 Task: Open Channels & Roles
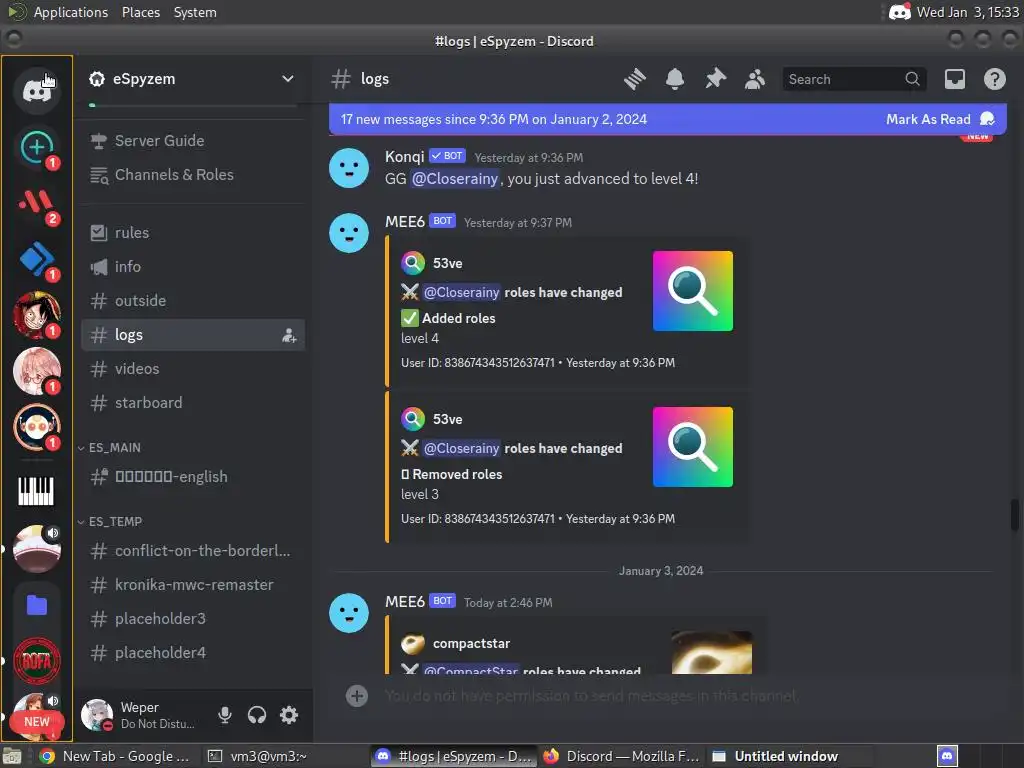(193, 174)
